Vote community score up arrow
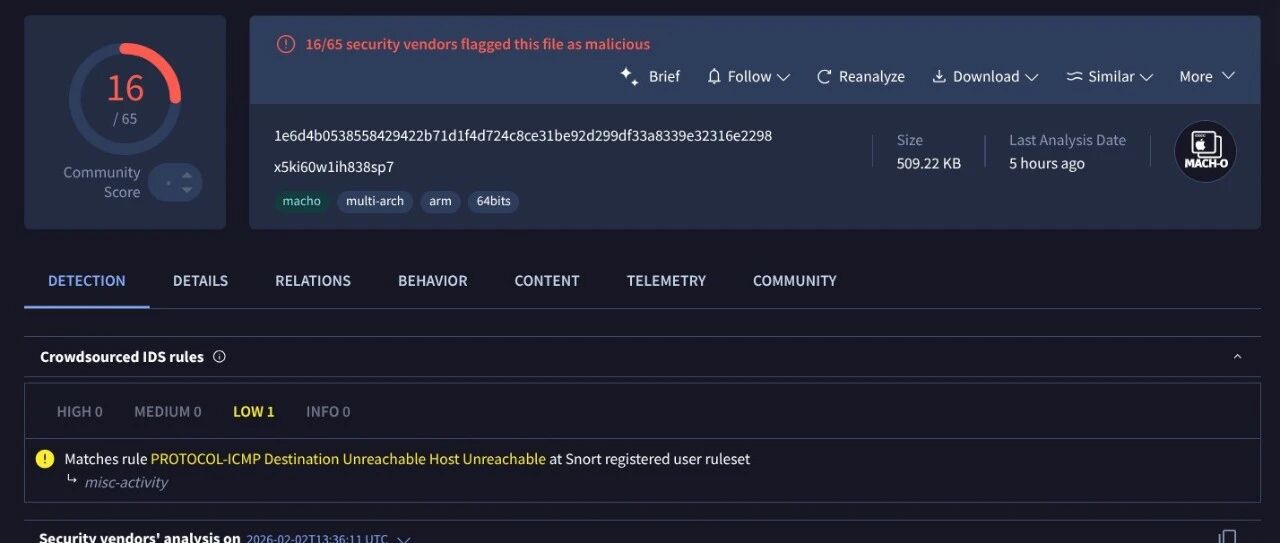The width and height of the screenshot is (1280, 543). pos(187,175)
